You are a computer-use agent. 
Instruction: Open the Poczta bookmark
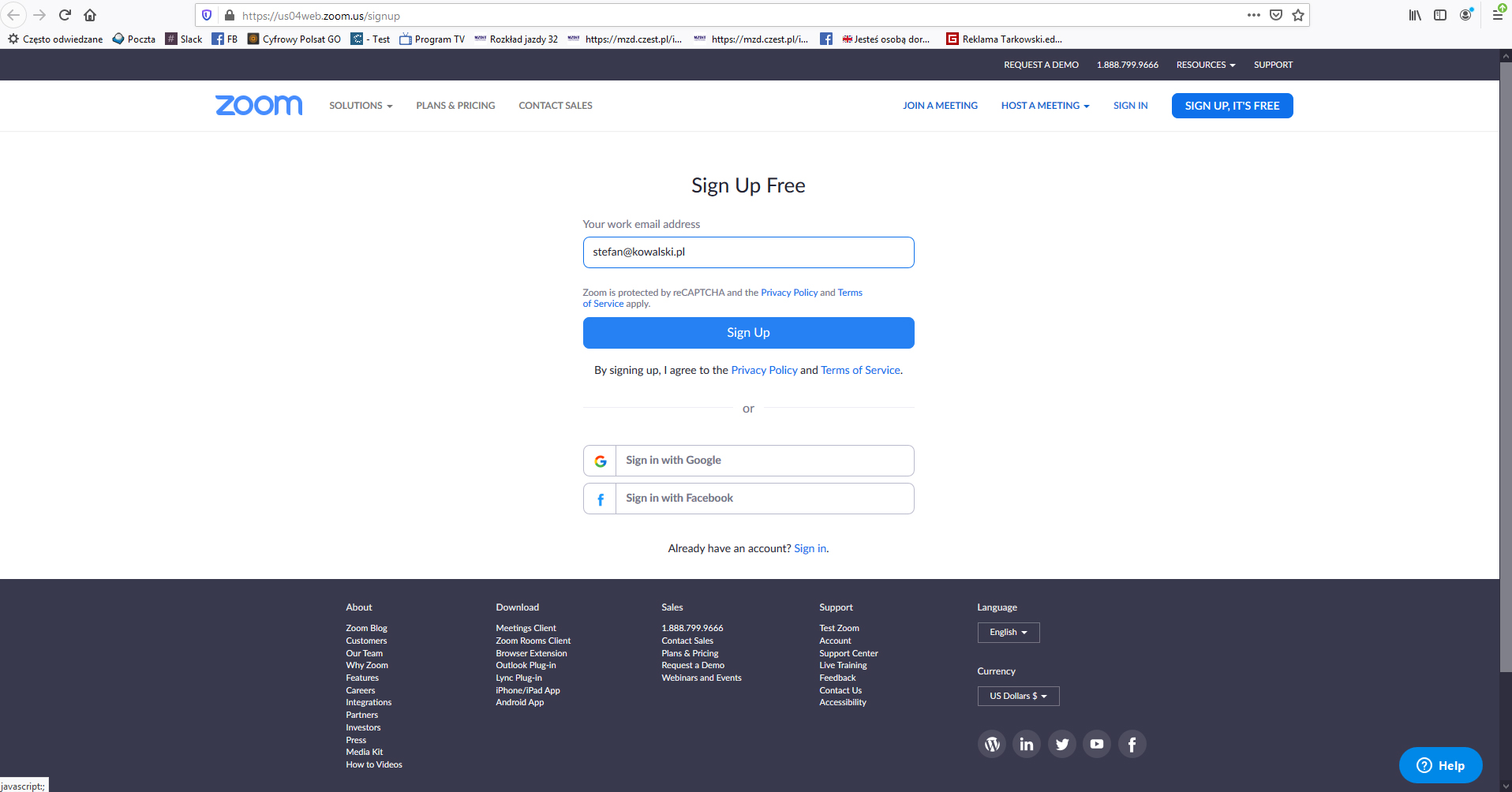(x=134, y=39)
